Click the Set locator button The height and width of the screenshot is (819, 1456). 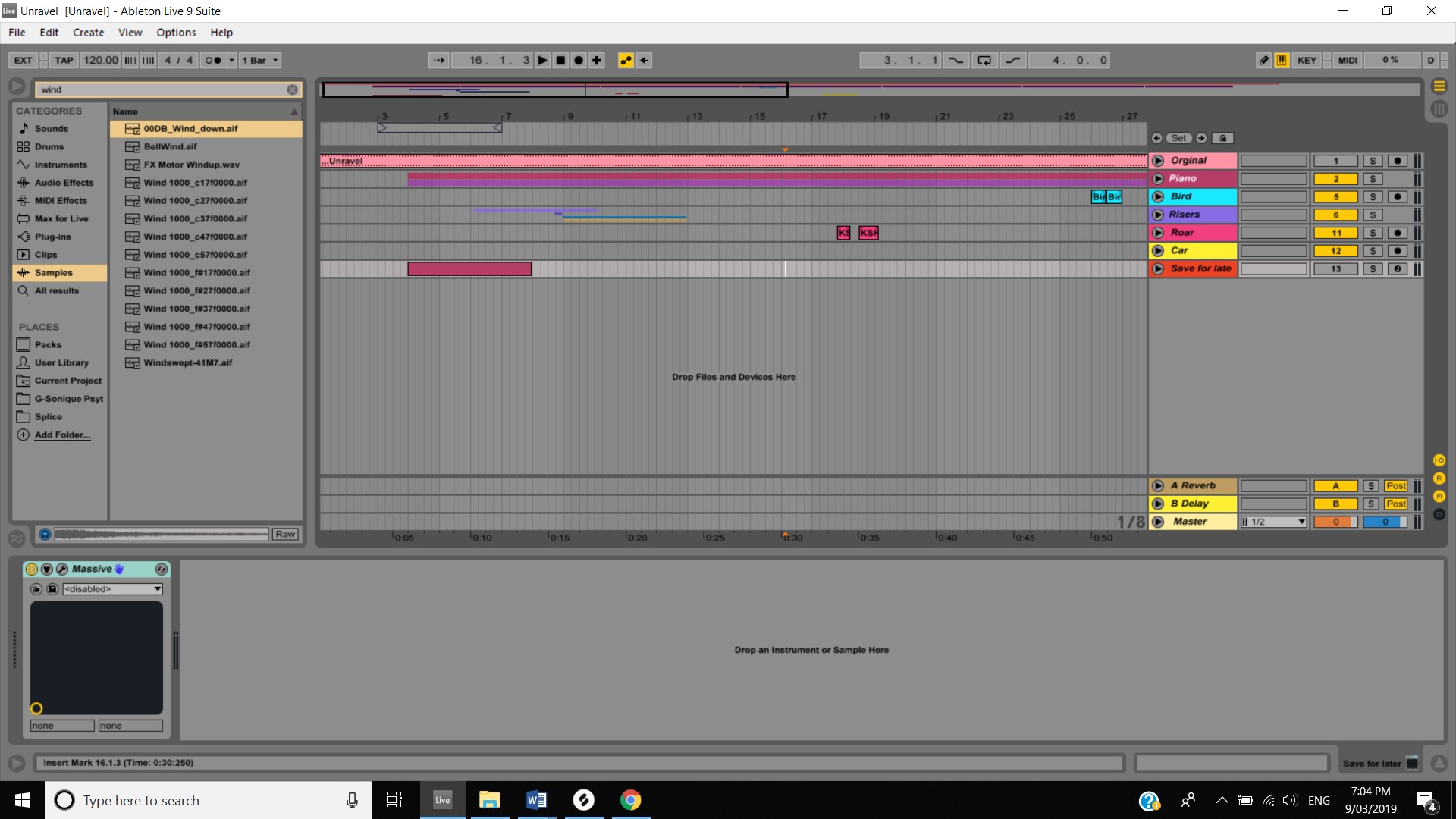(1178, 138)
